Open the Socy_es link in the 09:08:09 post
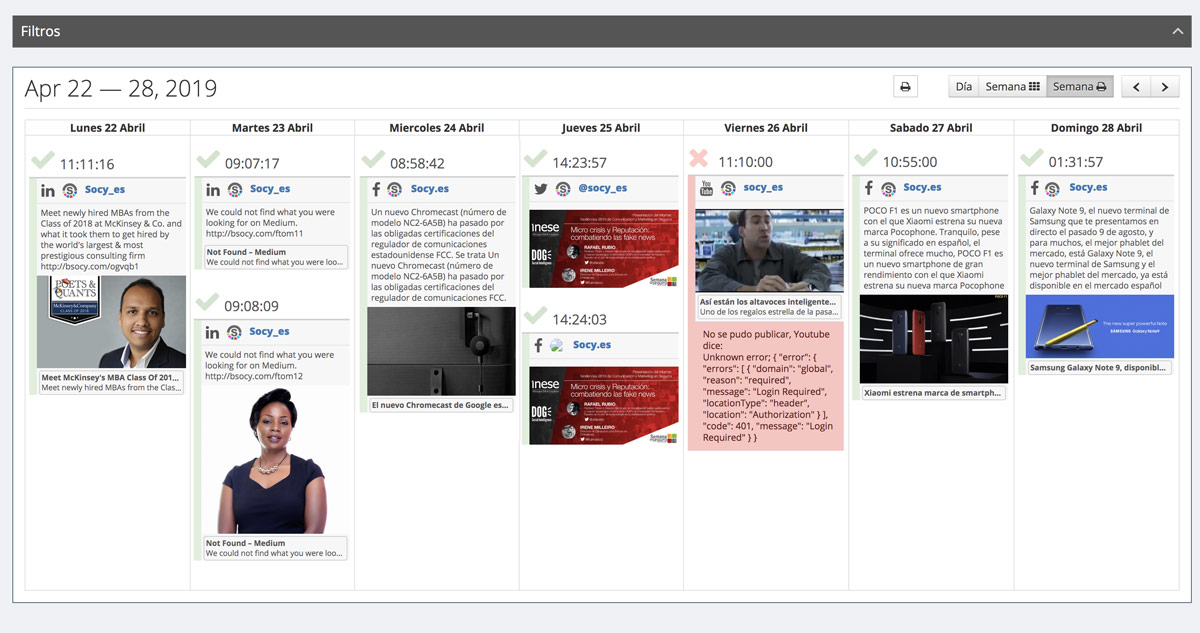 pyautogui.click(x=270, y=331)
